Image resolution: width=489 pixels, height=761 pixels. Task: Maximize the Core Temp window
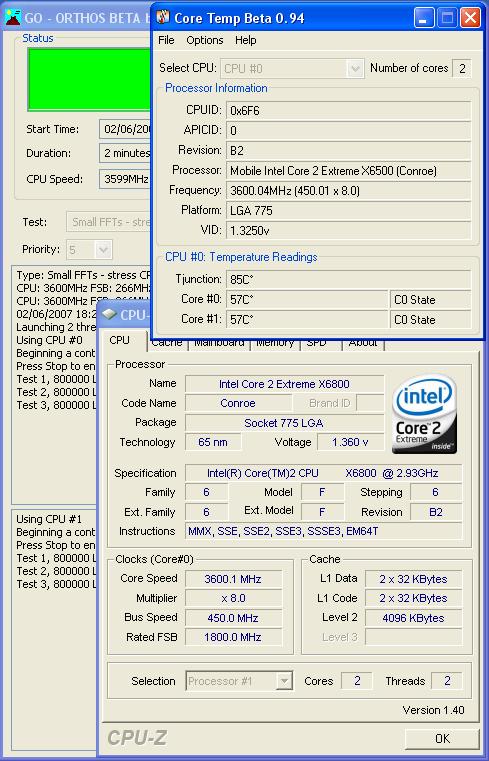click(x=447, y=18)
